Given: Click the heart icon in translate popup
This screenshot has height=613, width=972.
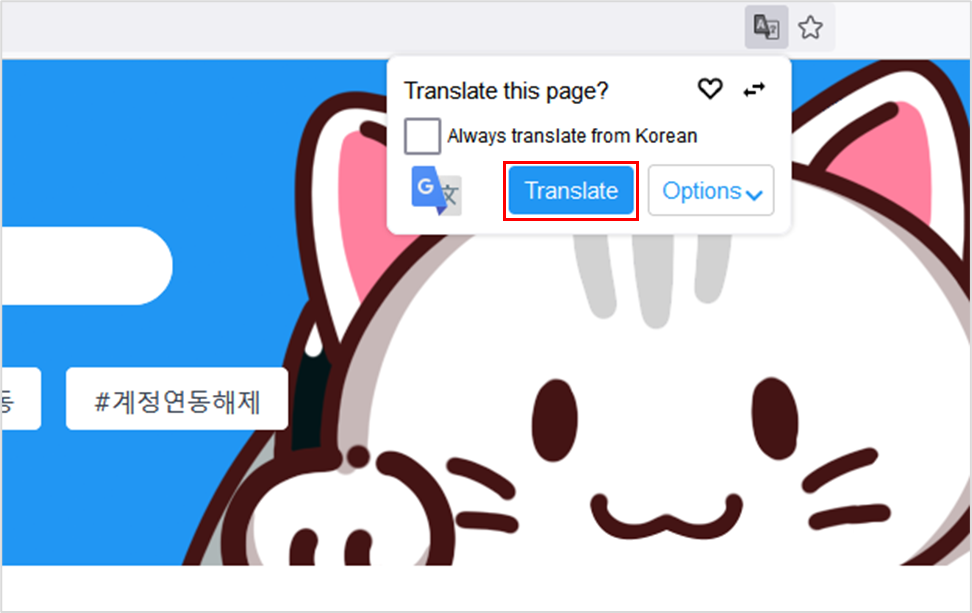Looking at the screenshot, I should pos(709,90).
